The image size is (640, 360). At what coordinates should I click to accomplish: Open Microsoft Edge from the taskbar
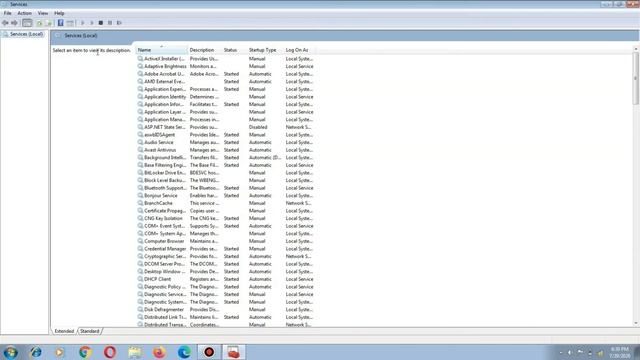click(184, 352)
